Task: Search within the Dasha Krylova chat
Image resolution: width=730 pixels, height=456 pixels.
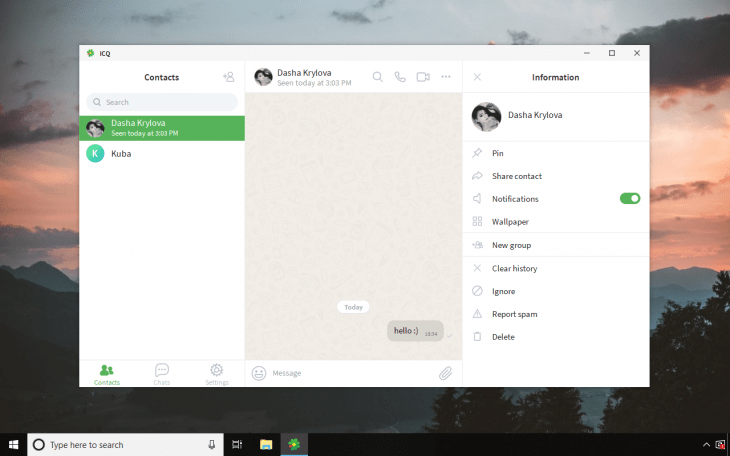Action: [x=378, y=77]
